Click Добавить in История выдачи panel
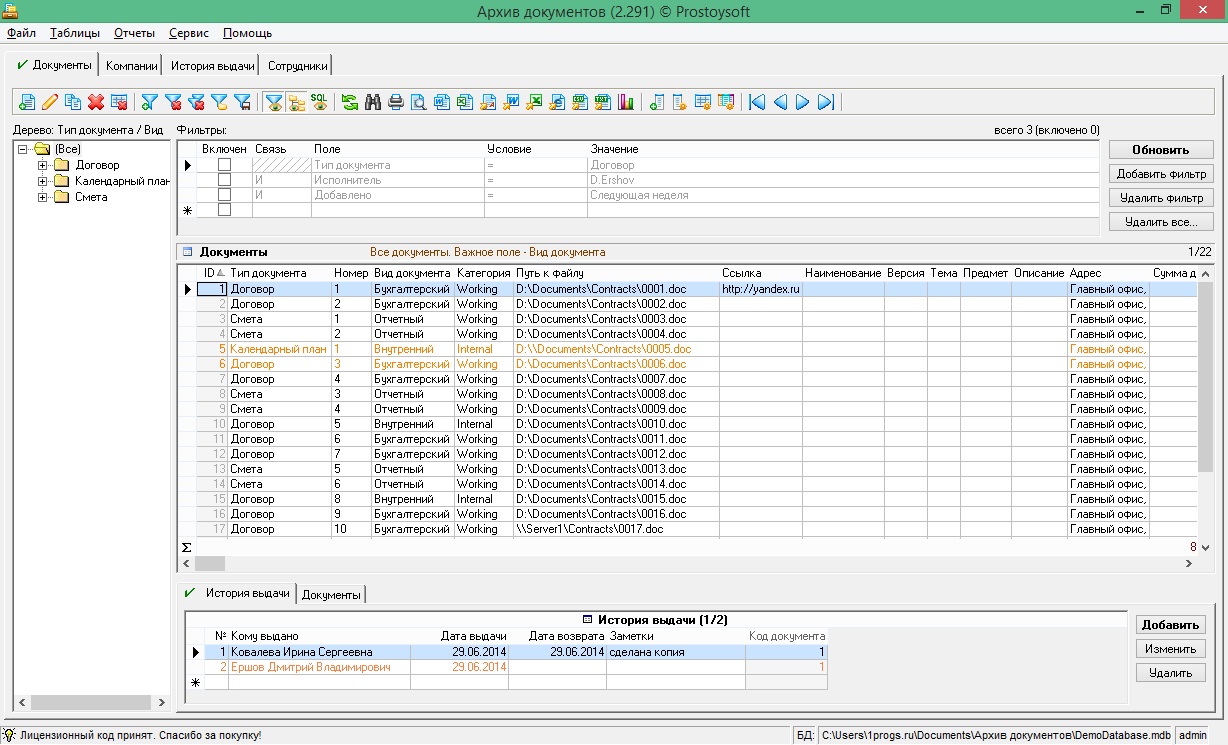This screenshot has width=1228, height=745. [1170, 625]
